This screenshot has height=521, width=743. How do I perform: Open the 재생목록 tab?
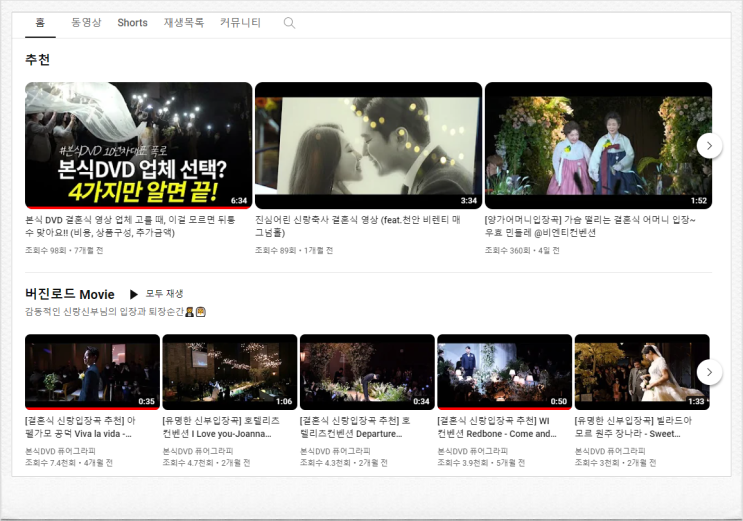coord(184,23)
